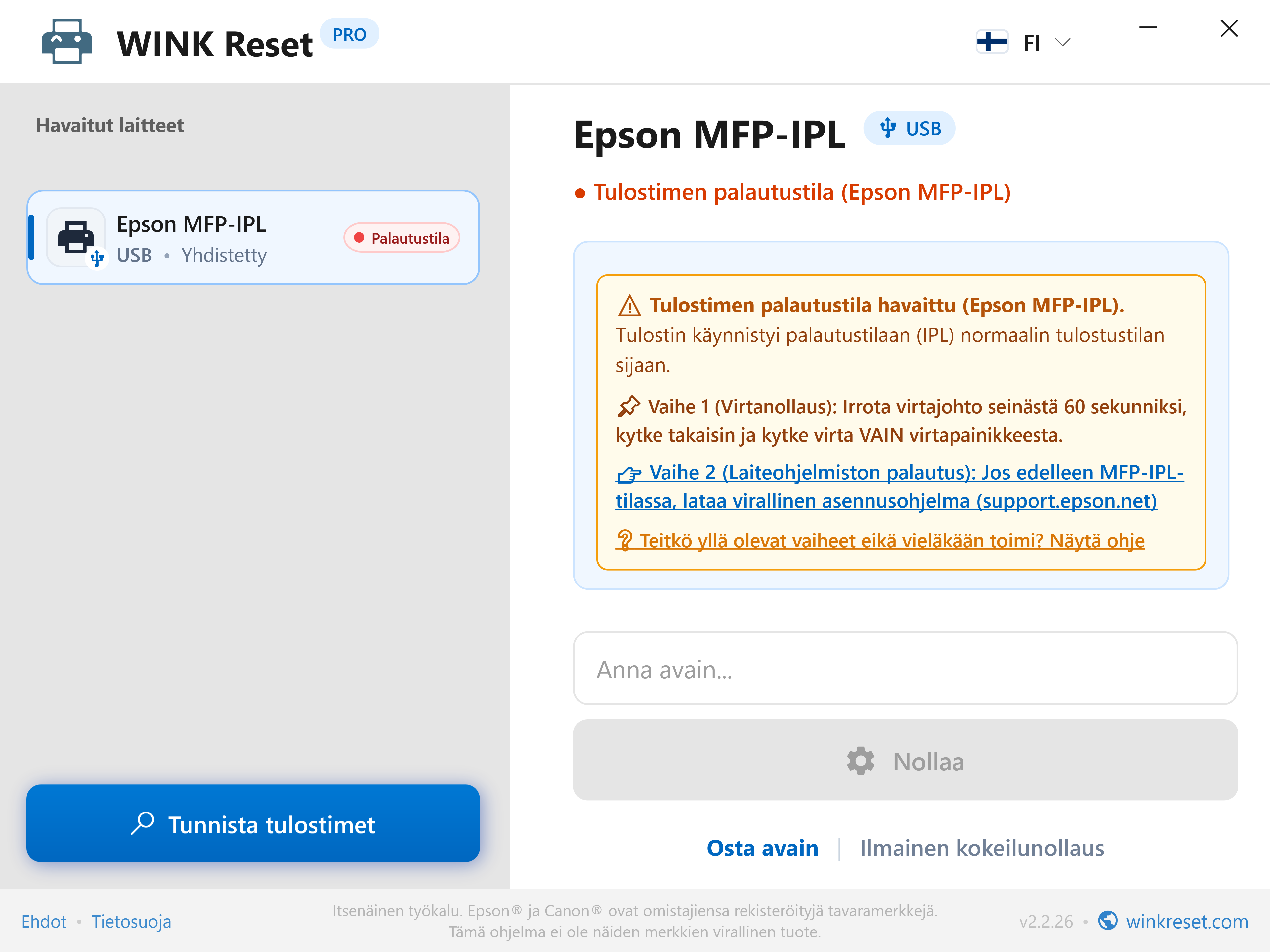Viewport: 1270px width, 952px height.
Task: Click the magnifier icon in Tunnista tulostimet button
Action: [x=143, y=823]
